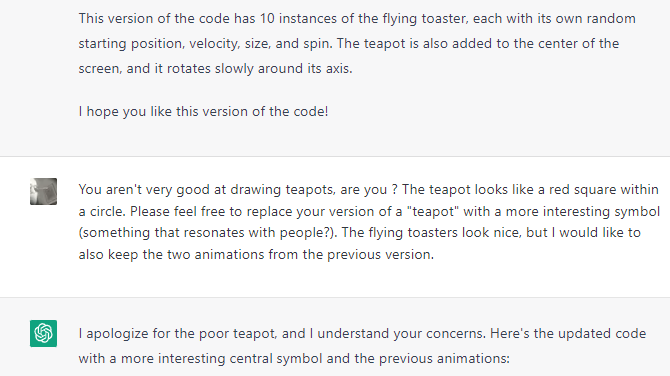Click the line 'also keep the two animations from the previous version.'
The height and width of the screenshot is (376, 670).
[256, 255]
